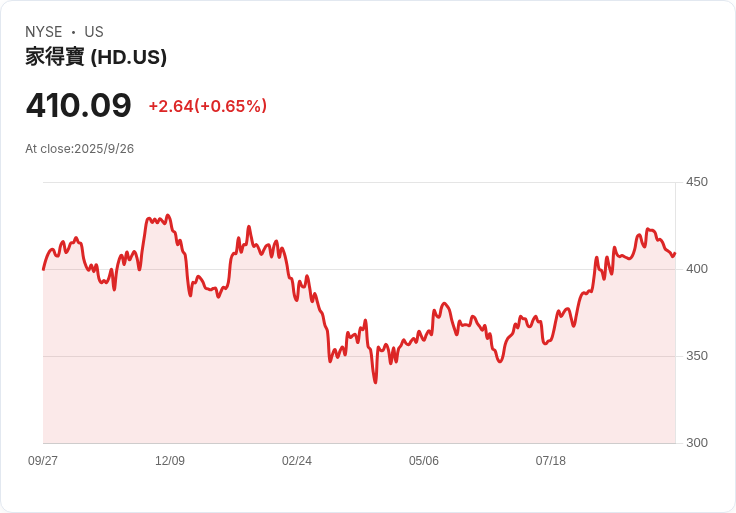Click the NYSE exchange label

(x=44, y=32)
